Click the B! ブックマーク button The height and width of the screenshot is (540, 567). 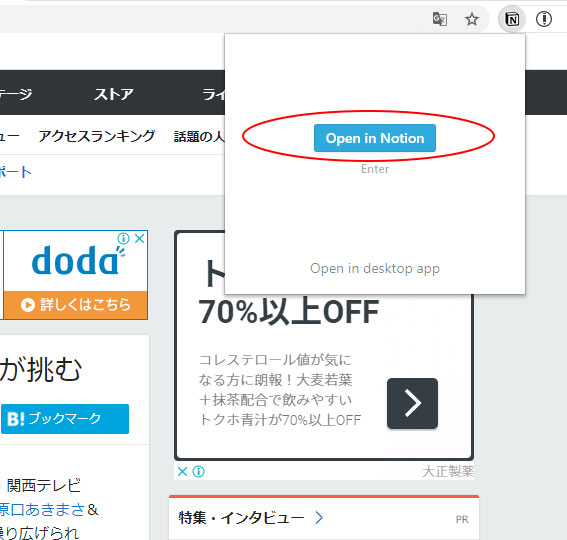coord(65,418)
